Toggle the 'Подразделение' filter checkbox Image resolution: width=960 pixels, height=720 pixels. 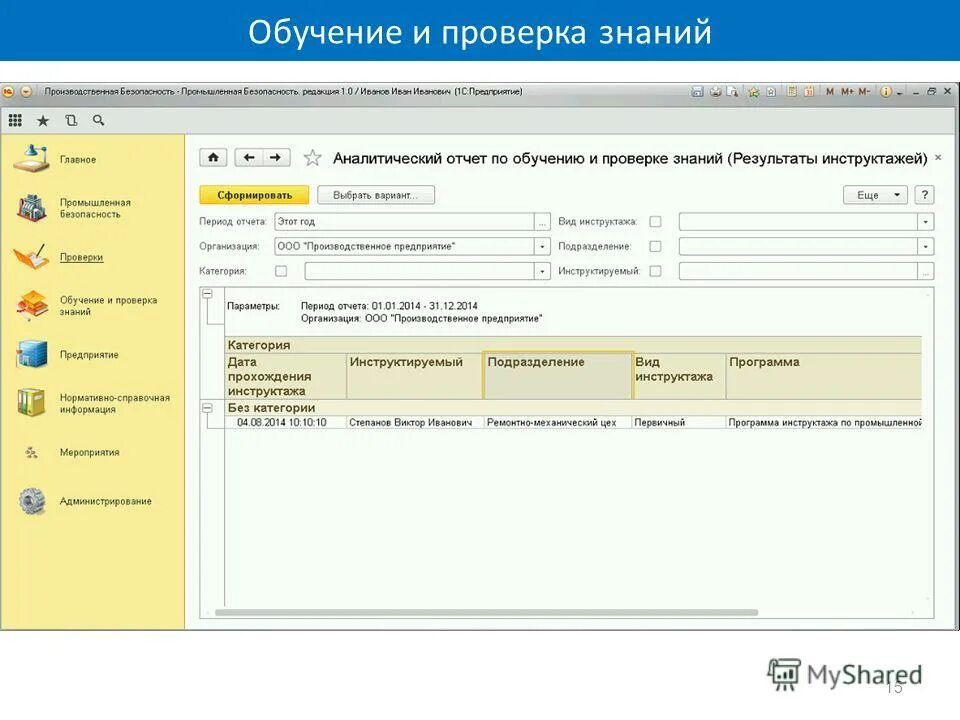click(x=655, y=245)
